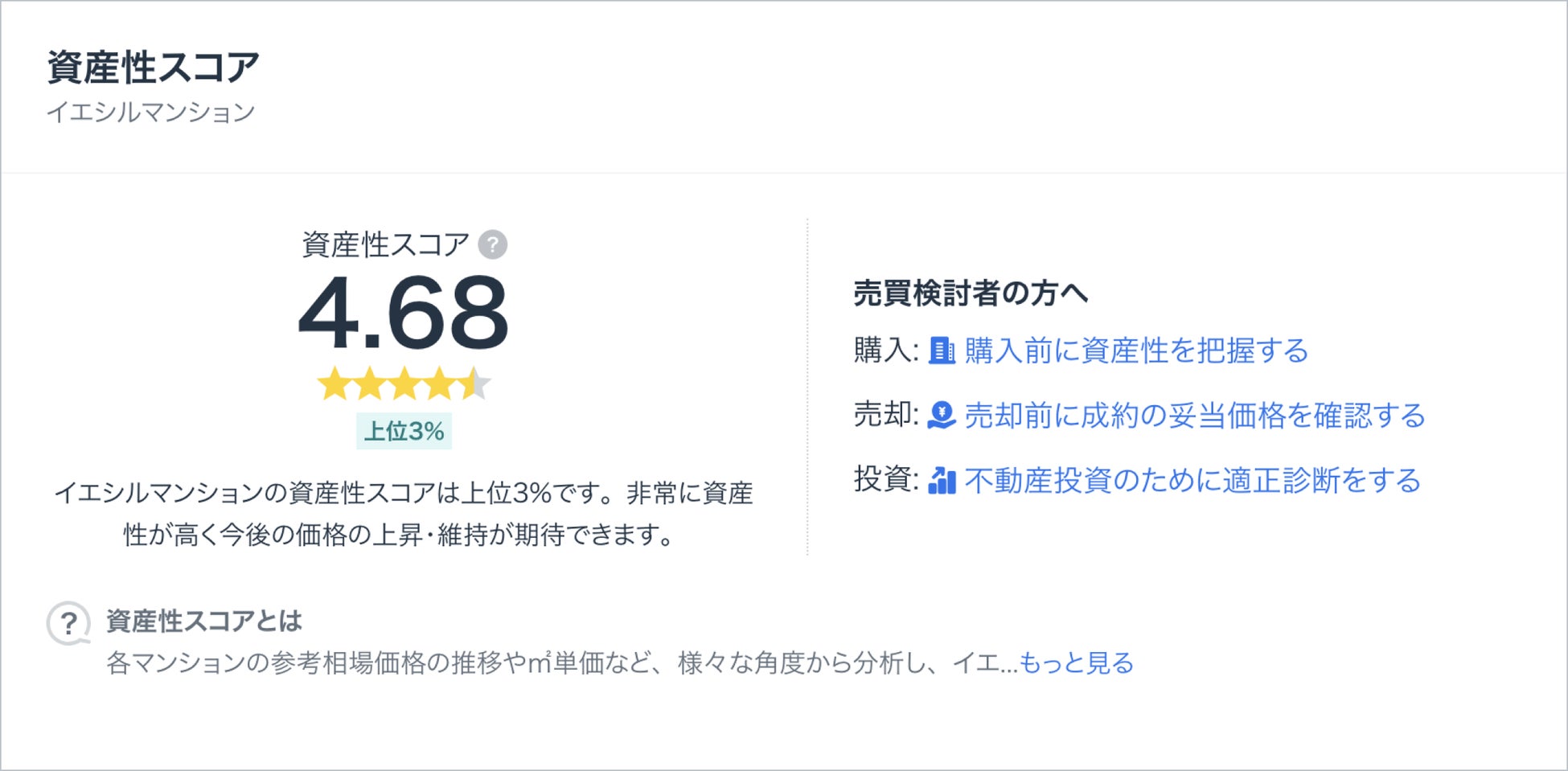
Task: Click the yen hand icon next to 売却
Action: (942, 415)
